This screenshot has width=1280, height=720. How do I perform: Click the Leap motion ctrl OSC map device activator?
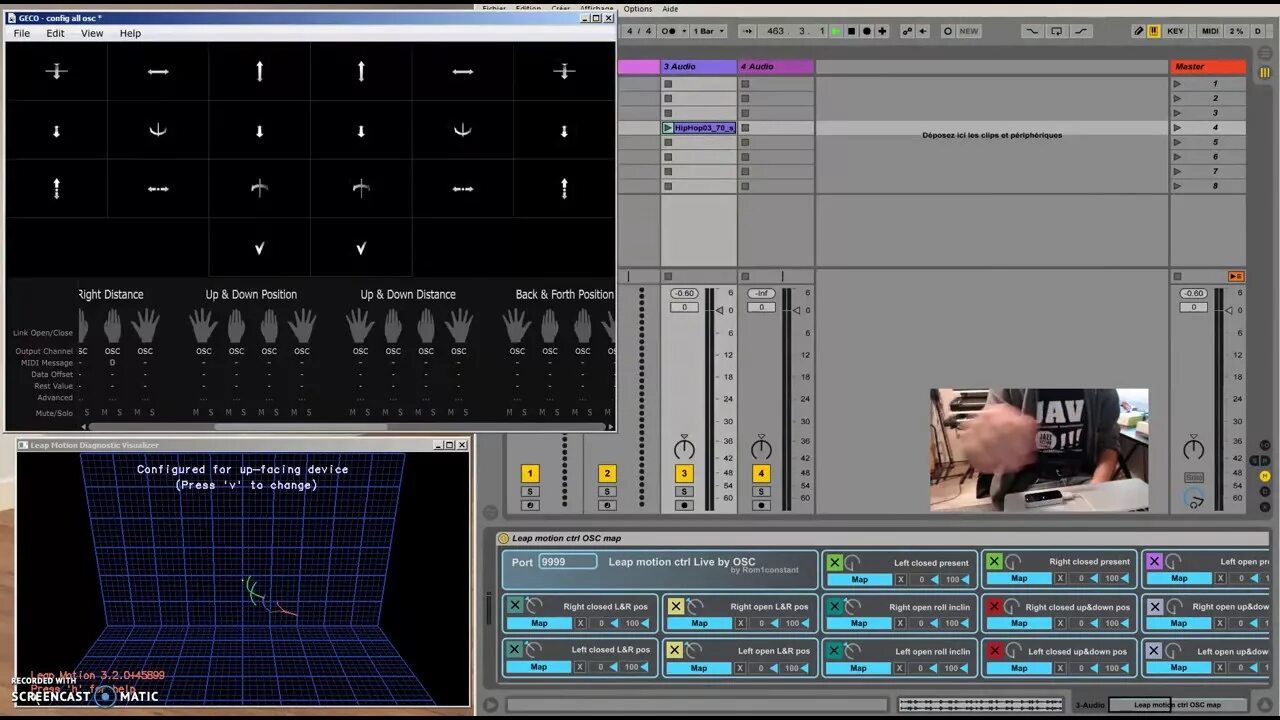tap(504, 538)
